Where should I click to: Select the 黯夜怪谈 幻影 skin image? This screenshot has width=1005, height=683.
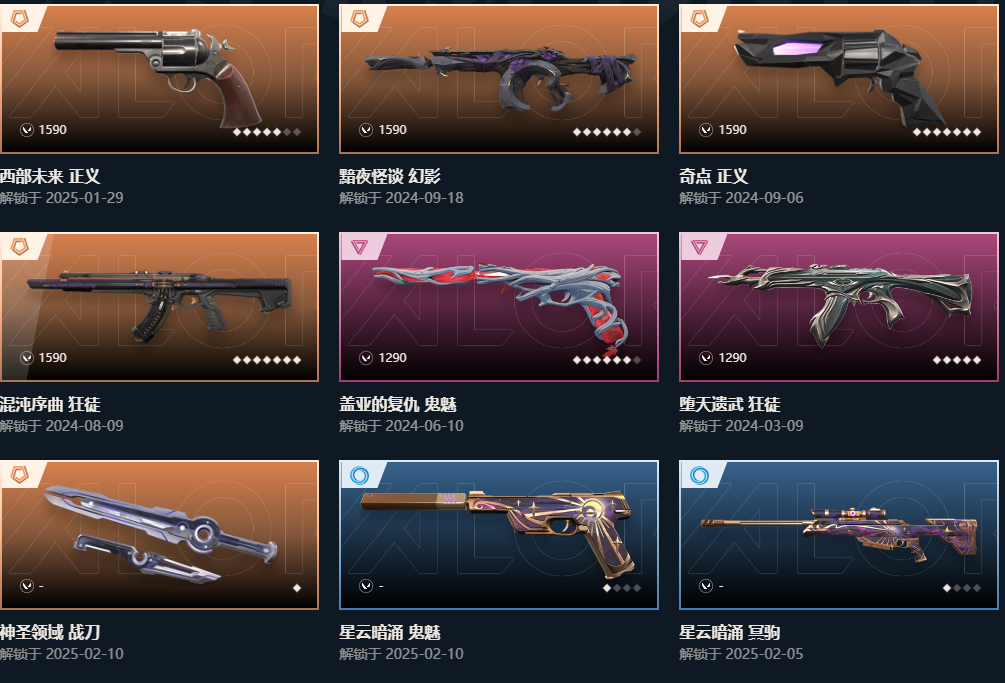click(499, 79)
